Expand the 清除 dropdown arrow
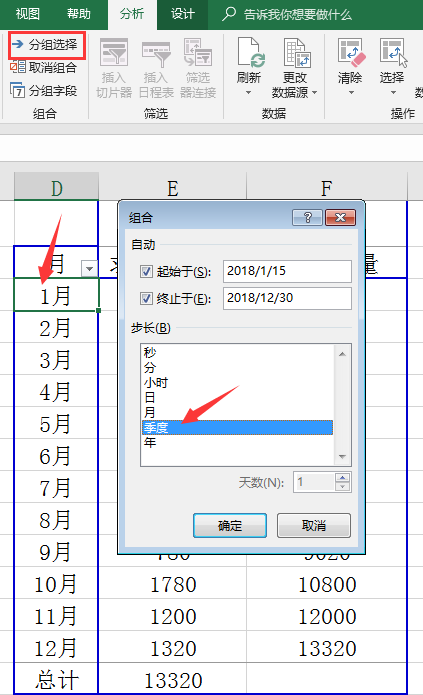This screenshot has height=695, width=423. click(351, 93)
